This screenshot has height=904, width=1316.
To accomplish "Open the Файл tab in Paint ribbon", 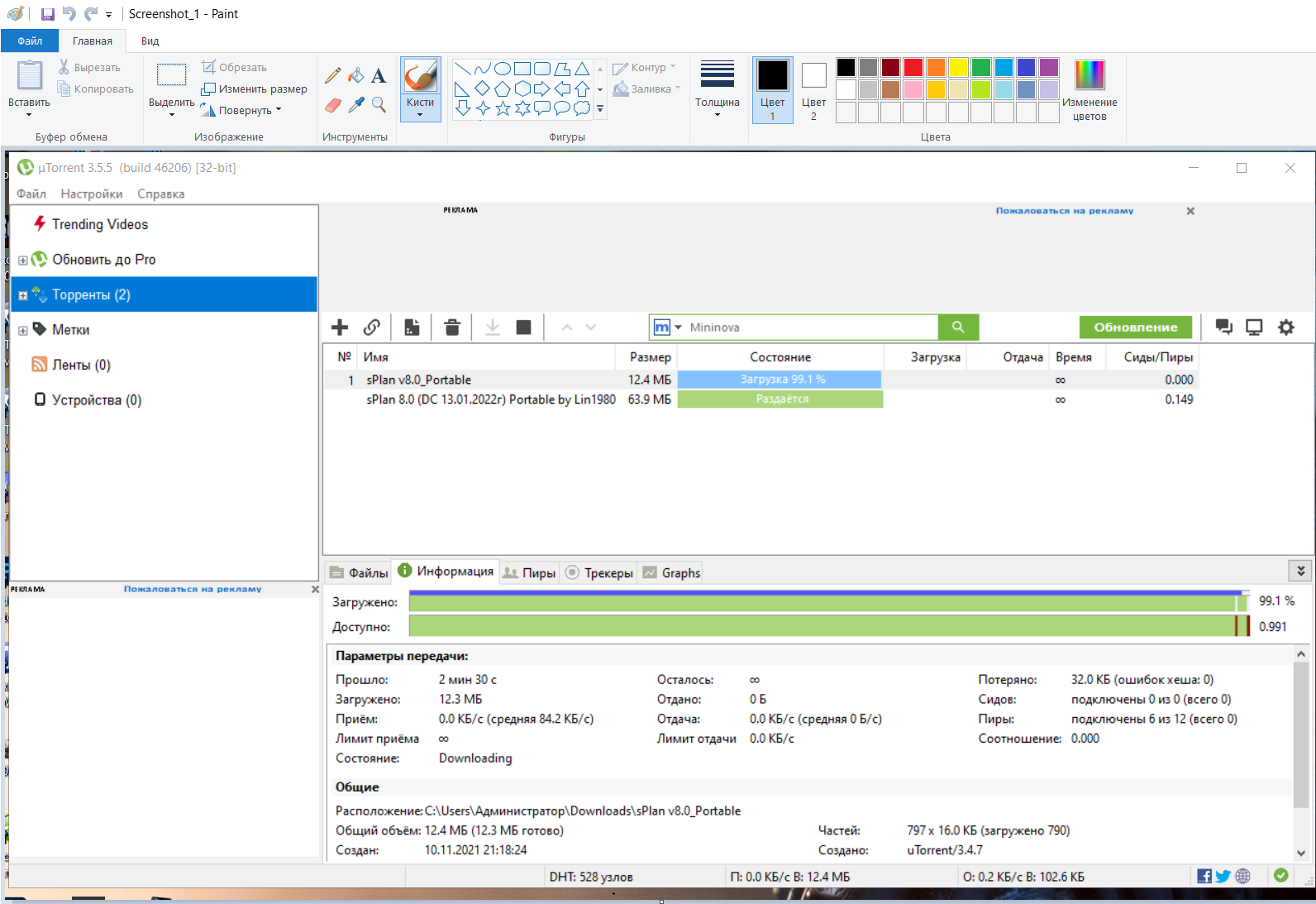I will [x=30, y=41].
